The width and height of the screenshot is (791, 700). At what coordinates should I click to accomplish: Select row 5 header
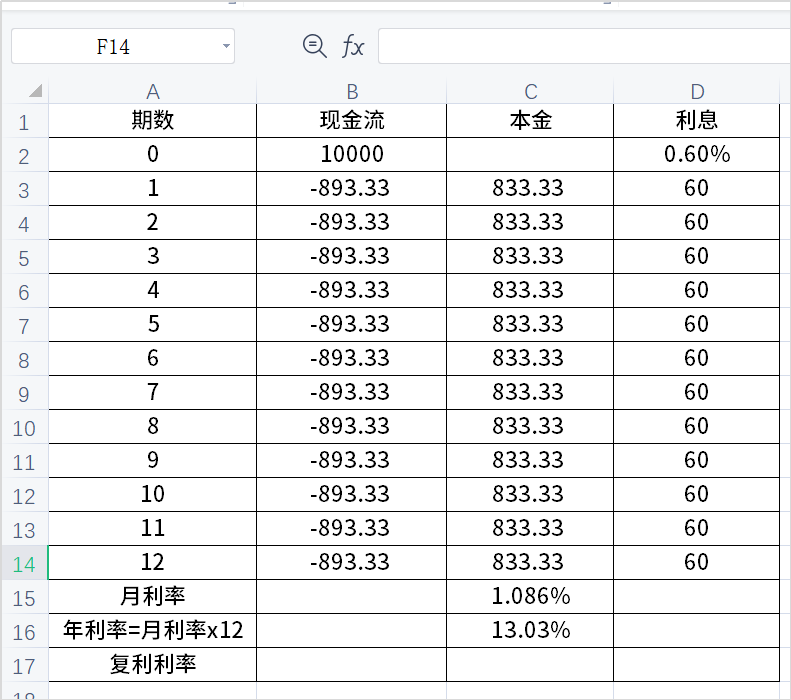(24, 257)
